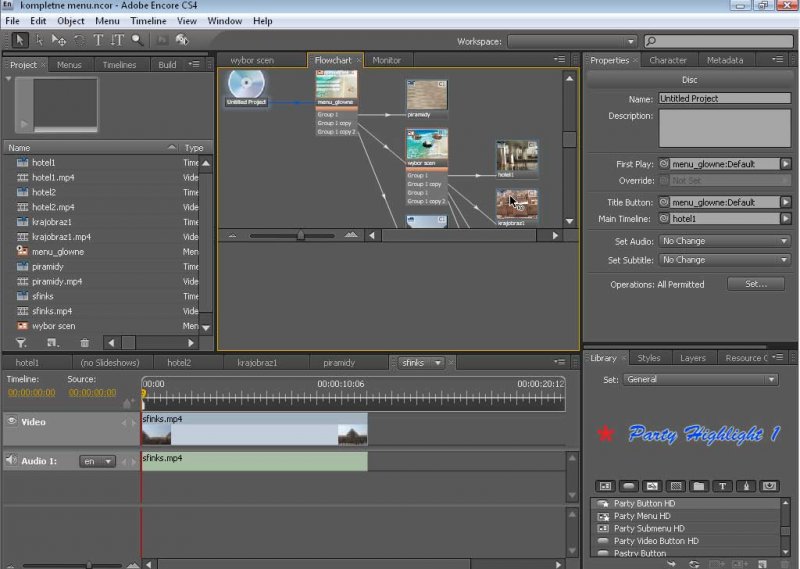Toggle Library menus filter button
Image resolution: width=800 pixels, height=569 pixels.
tap(603, 486)
